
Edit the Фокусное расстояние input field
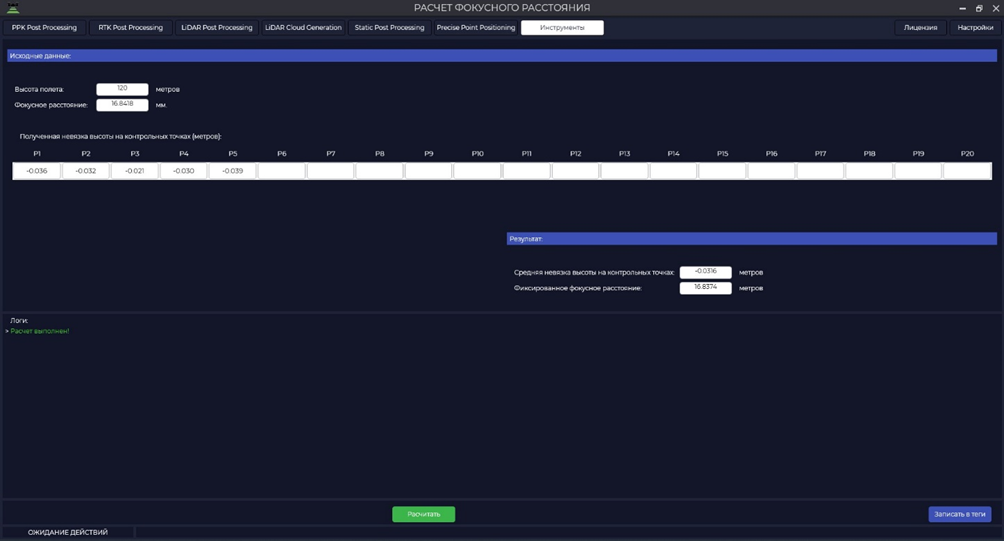(122, 104)
